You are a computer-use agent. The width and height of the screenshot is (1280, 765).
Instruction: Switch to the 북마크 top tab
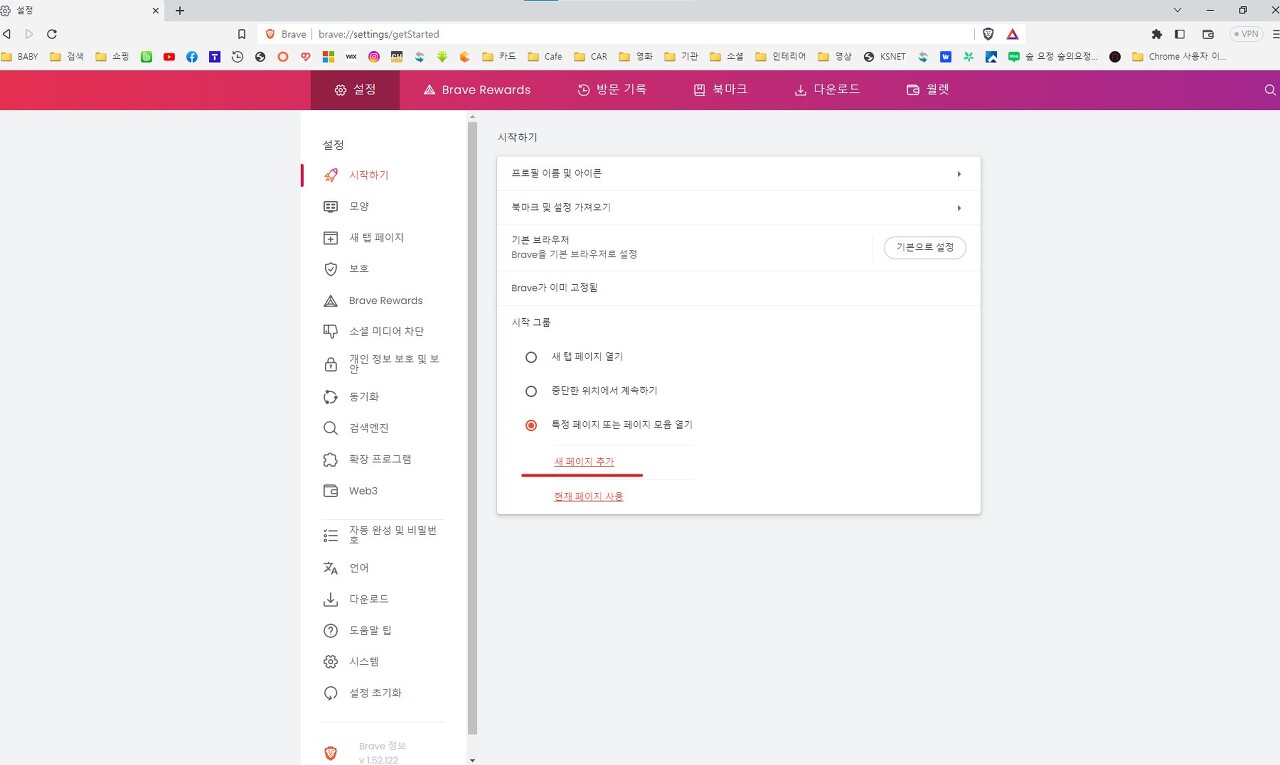pos(720,90)
